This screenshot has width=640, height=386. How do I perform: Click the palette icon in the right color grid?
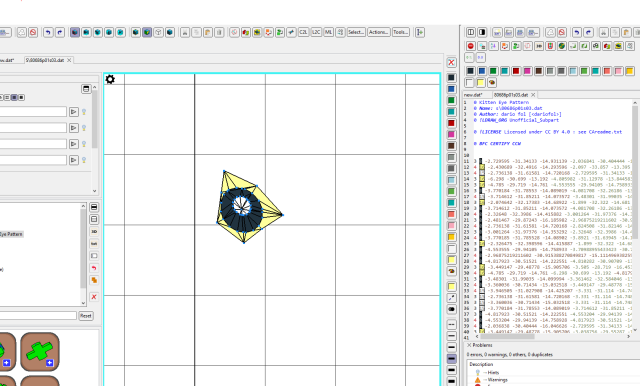coord(492,83)
